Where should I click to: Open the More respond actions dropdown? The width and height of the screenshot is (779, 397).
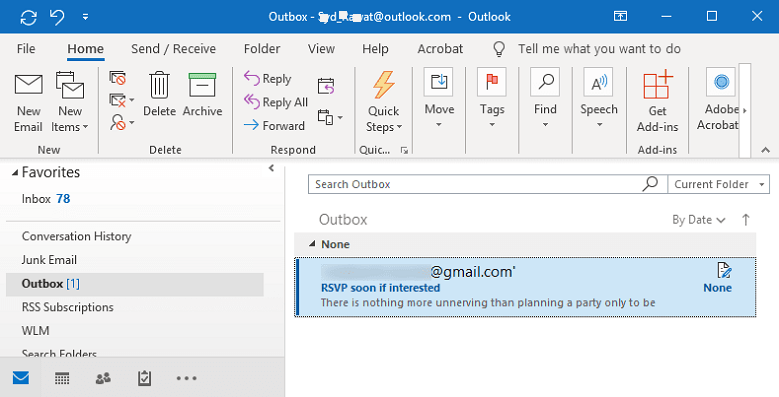pyautogui.click(x=330, y=118)
